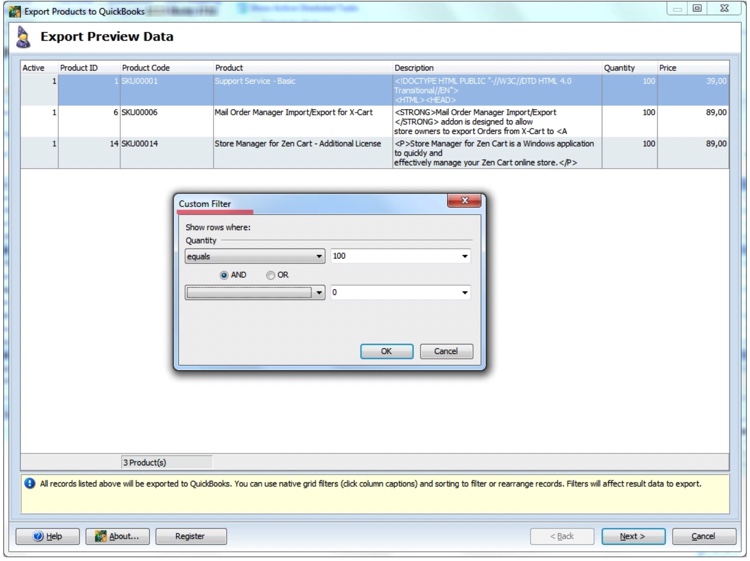This screenshot has height=561, width=750.
Task: Click quantity 100 in the SKU00006 row
Action: [629, 121]
